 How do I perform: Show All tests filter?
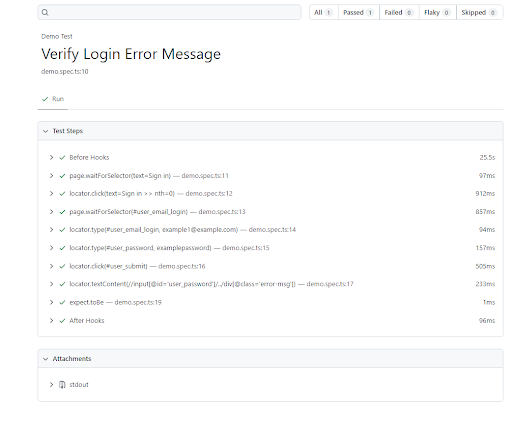(323, 12)
